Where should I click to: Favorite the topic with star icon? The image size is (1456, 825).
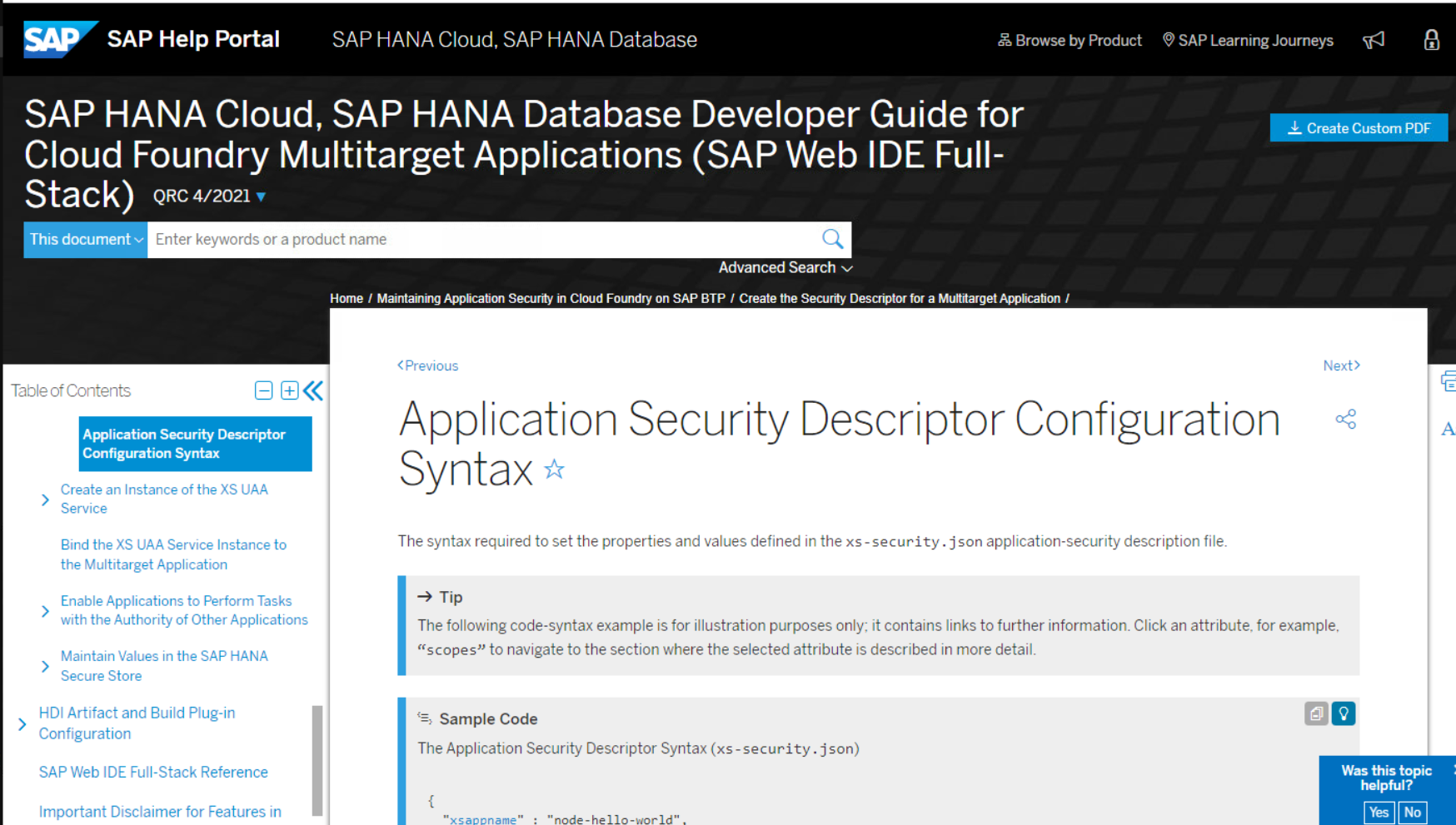[554, 470]
